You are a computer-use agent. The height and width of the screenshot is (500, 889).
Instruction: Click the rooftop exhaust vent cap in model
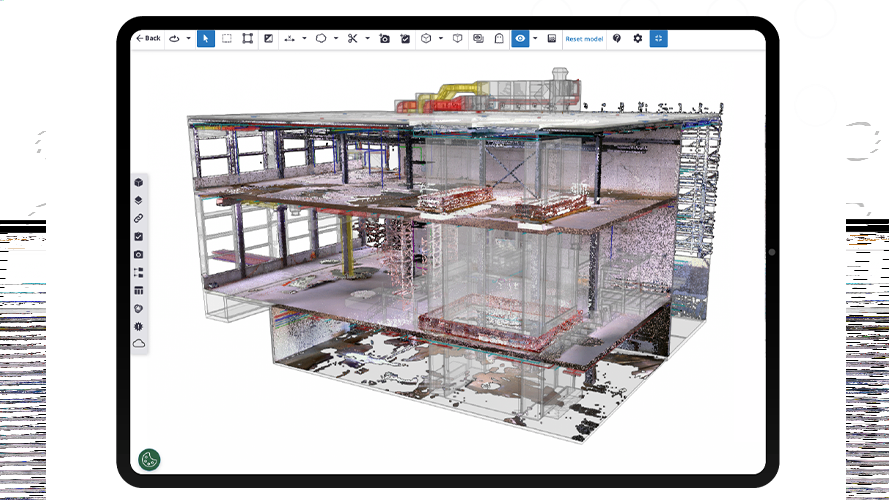pyautogui.click(x=560, y=74)
